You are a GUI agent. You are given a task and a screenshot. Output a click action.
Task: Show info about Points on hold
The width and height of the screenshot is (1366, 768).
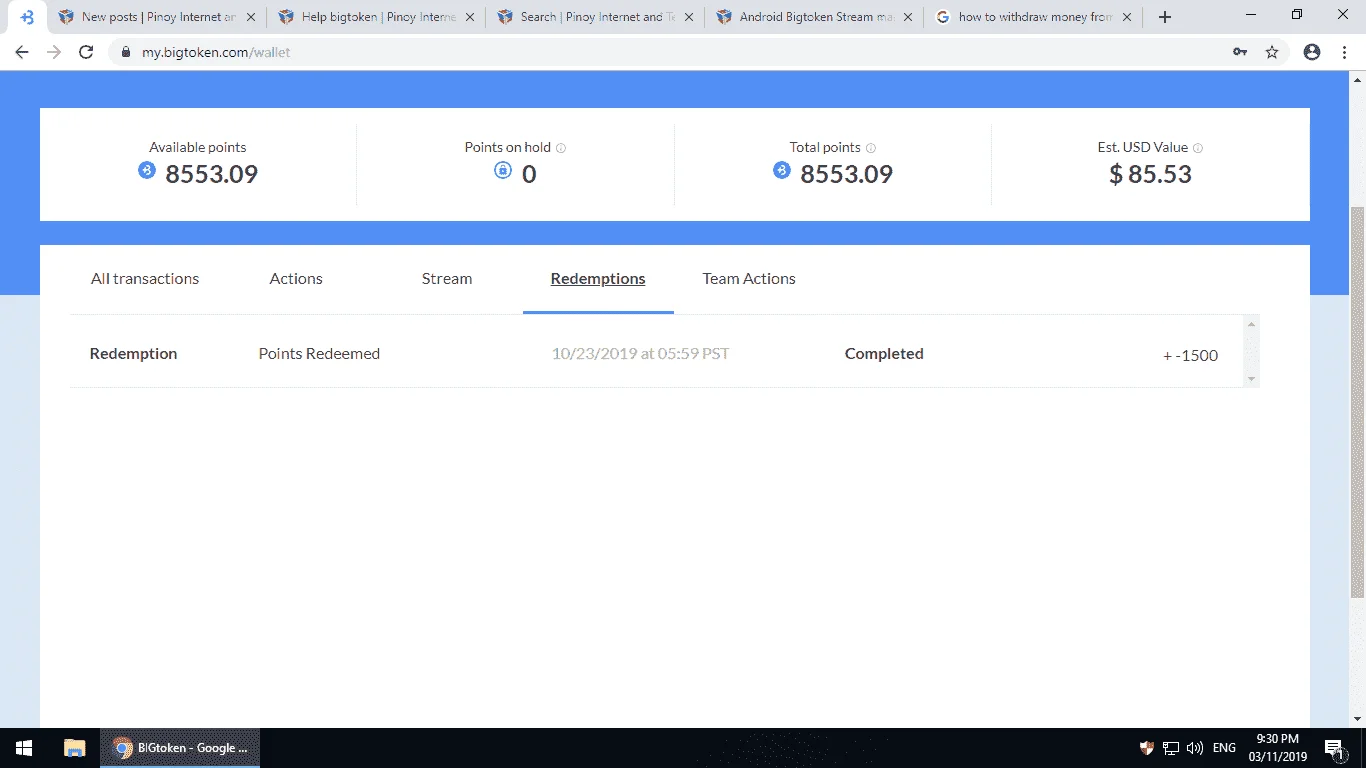click(x=561, y=148)
